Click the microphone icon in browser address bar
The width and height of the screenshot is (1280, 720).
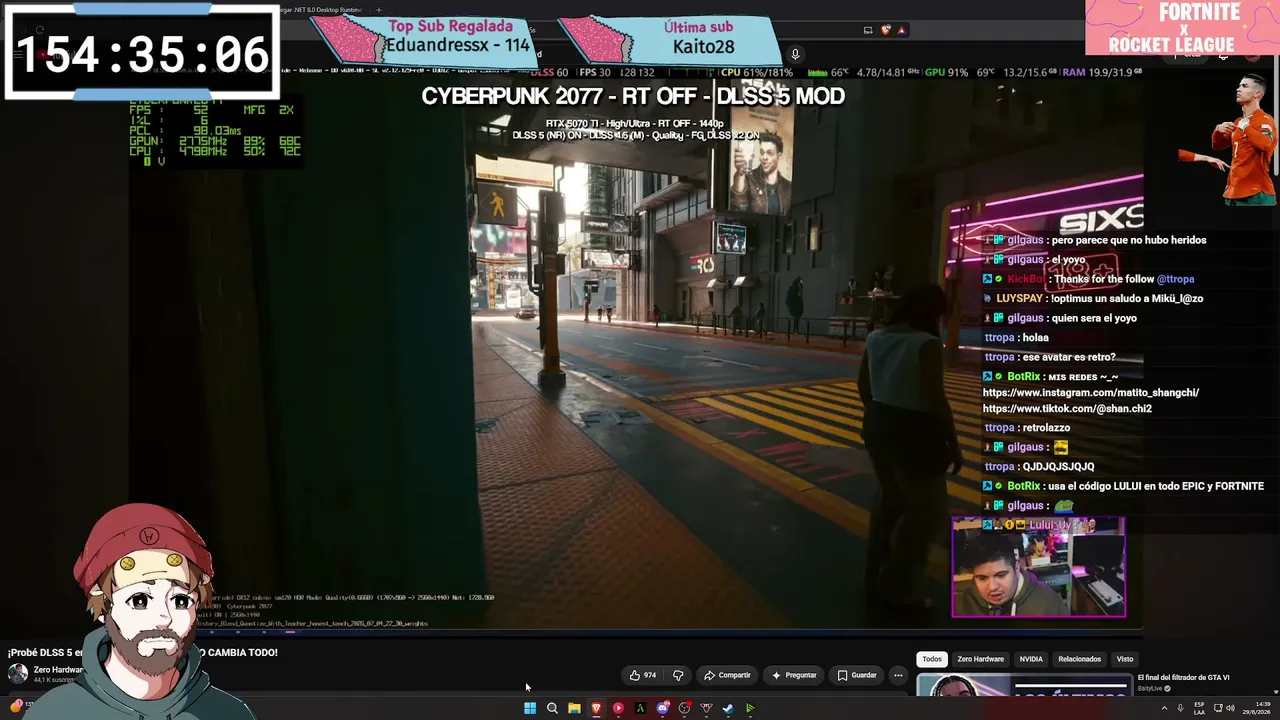tap(795, 54)
